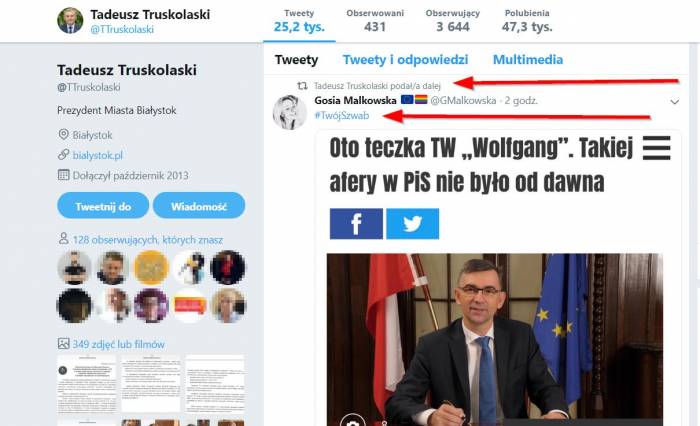The image size is (700, 426).
Task: Click the Twitter bird share icon
Action: pos(412,224)
